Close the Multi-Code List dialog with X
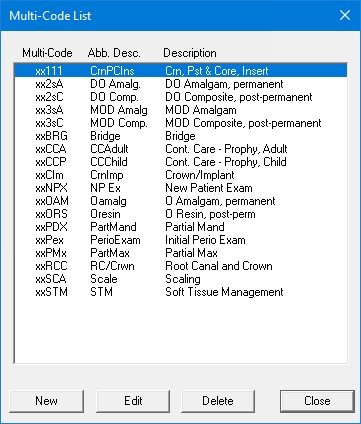 click(345, 15)
